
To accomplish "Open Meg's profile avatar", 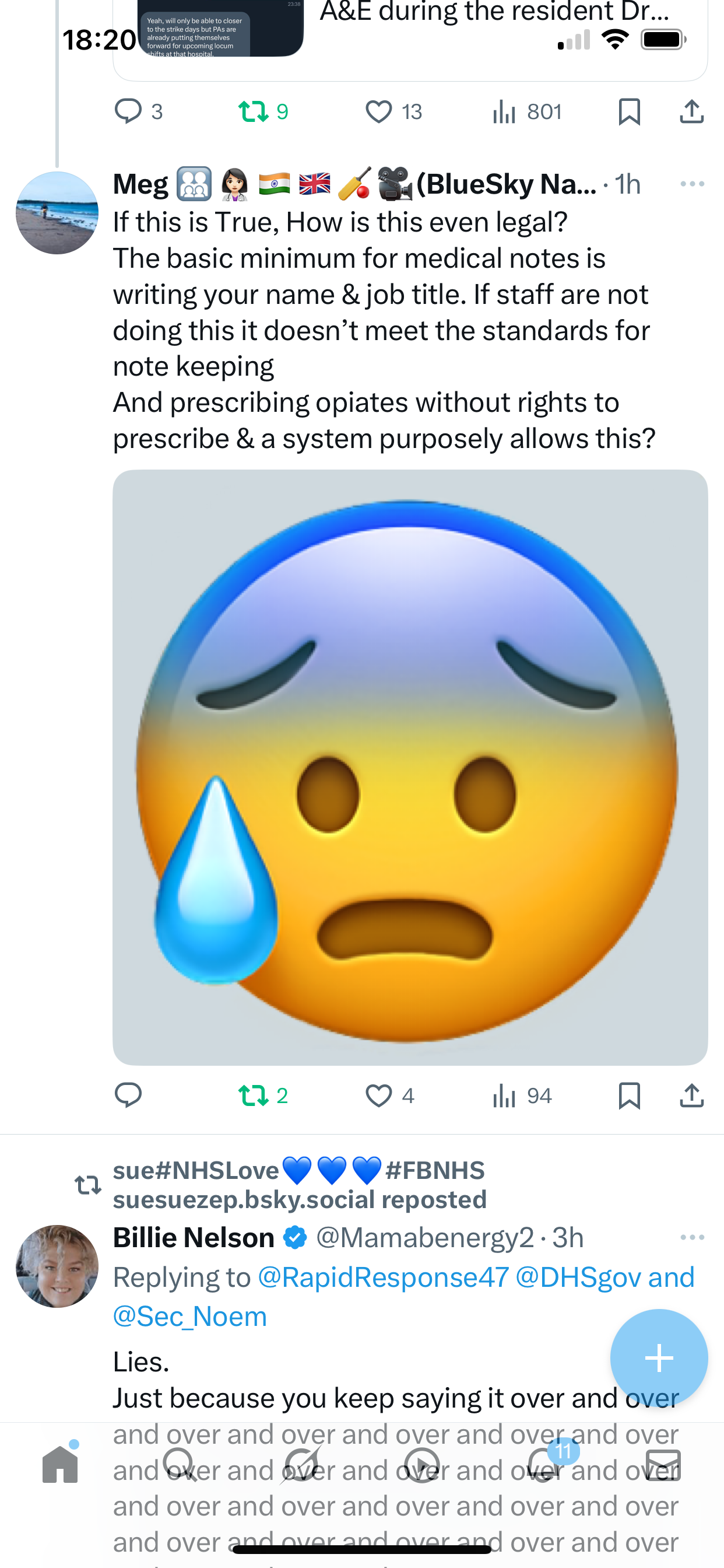I will [57, 213].
